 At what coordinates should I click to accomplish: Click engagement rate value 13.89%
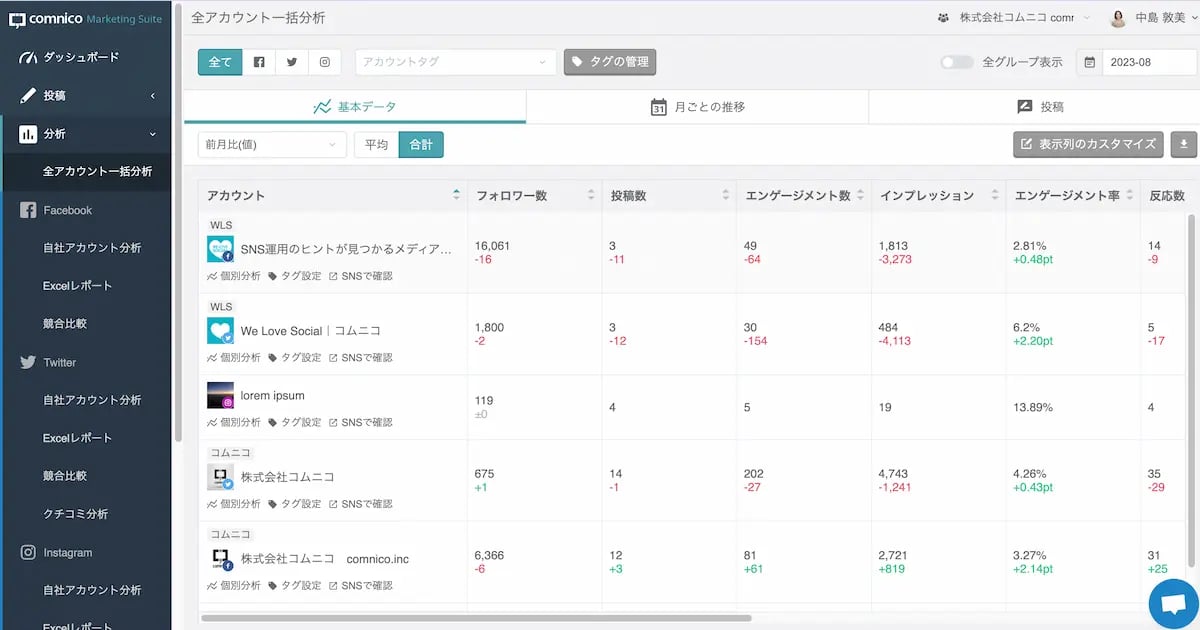[1032, 408]
